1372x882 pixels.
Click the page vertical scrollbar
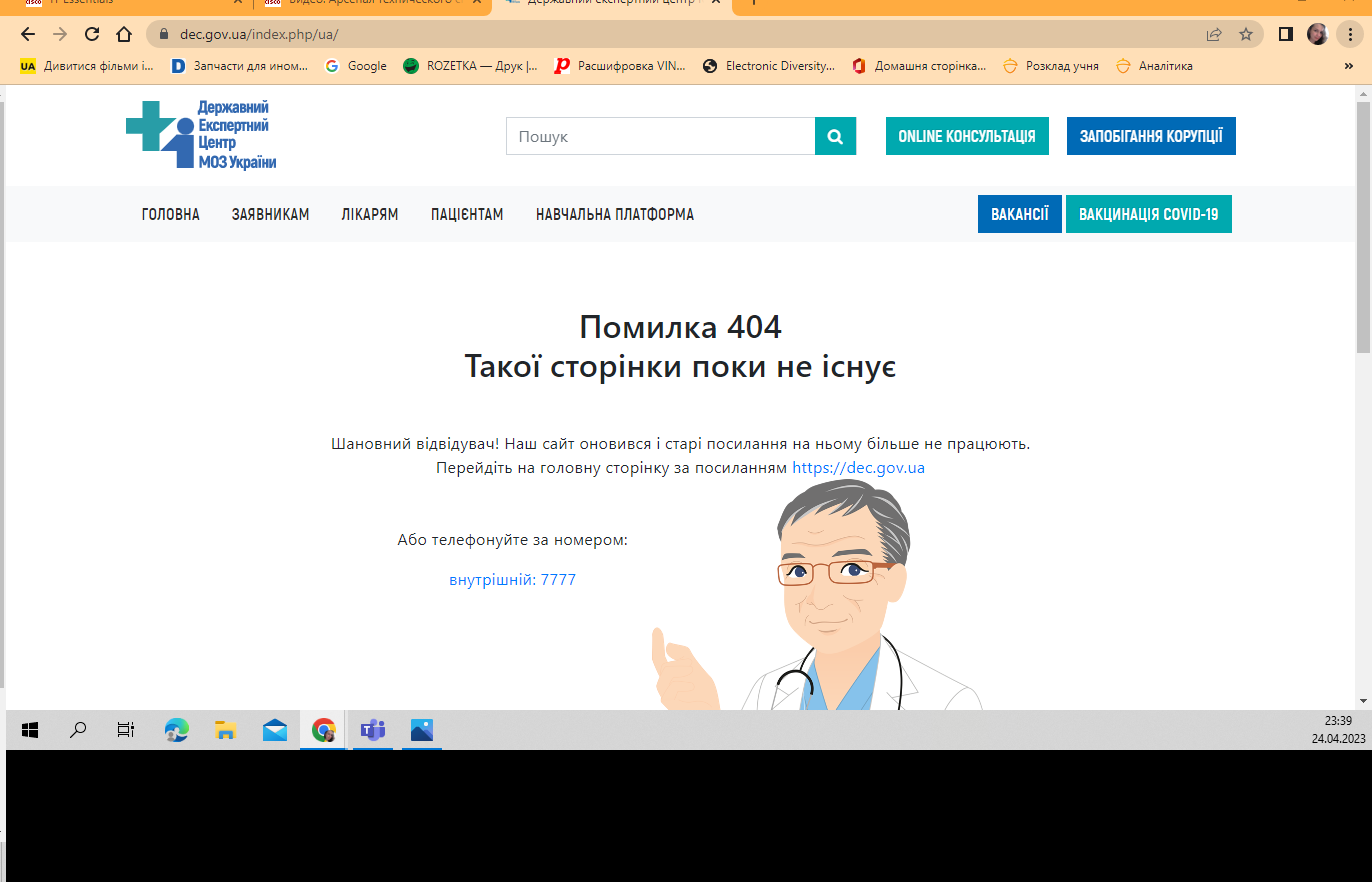(x=1363, y=400)
